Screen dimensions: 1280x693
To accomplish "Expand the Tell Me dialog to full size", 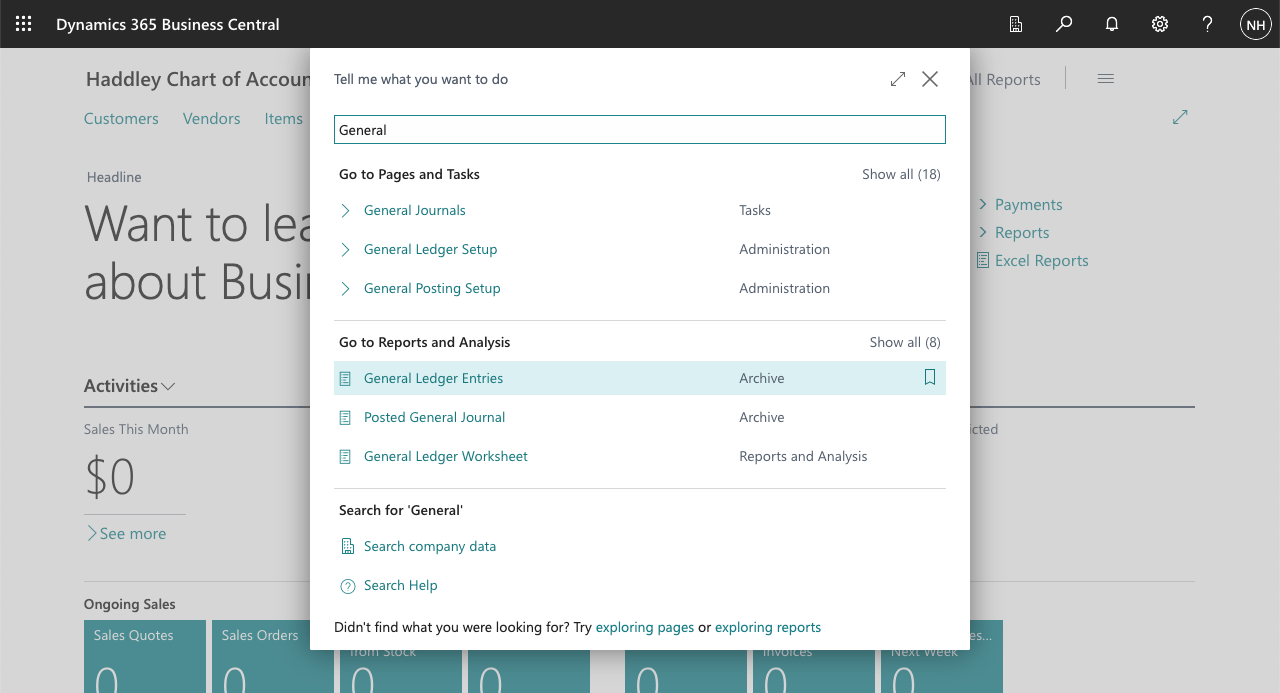I will [898, 79].
